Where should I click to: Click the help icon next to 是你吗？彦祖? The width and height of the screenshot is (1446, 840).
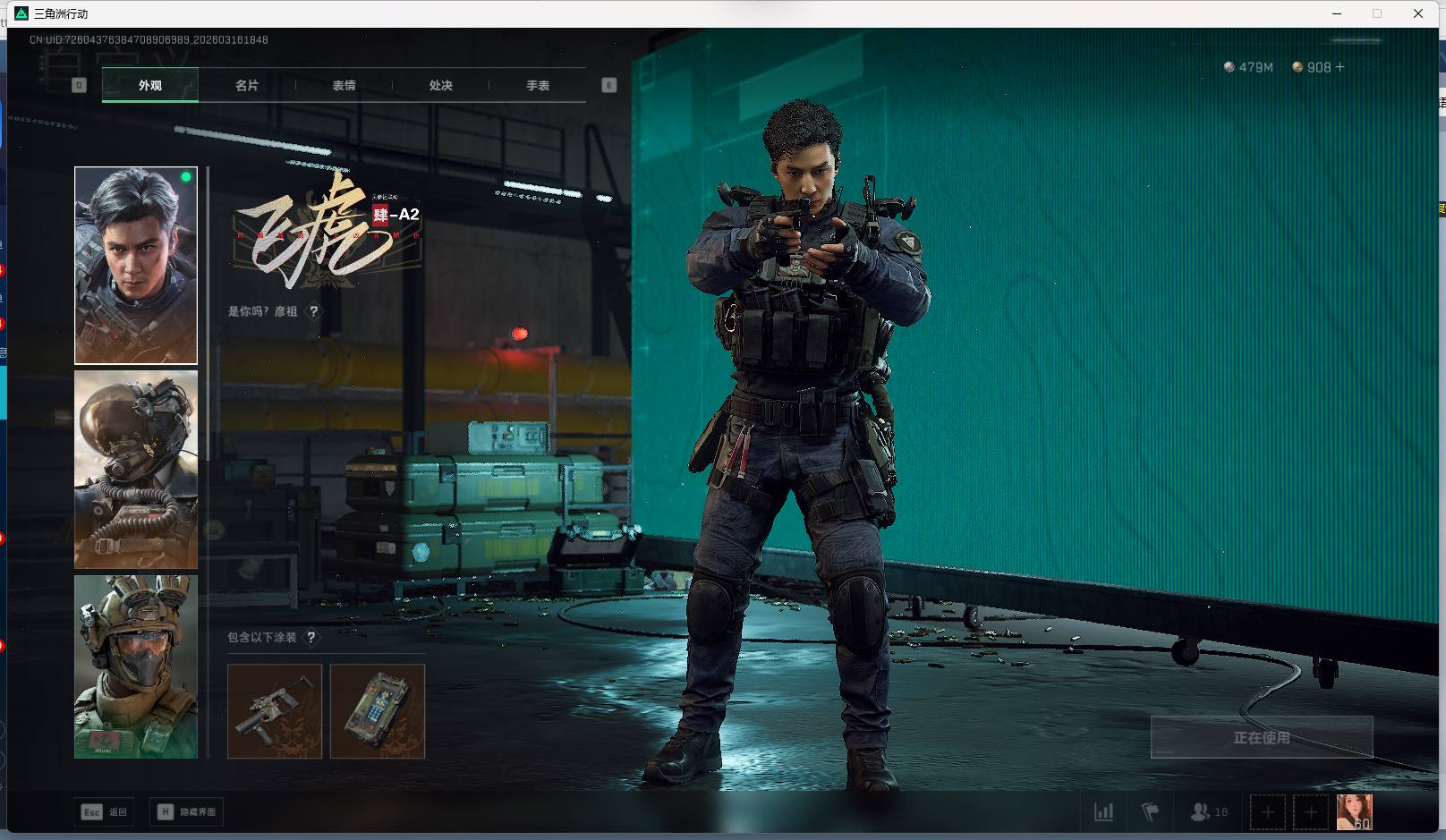(x=314, y=311)
